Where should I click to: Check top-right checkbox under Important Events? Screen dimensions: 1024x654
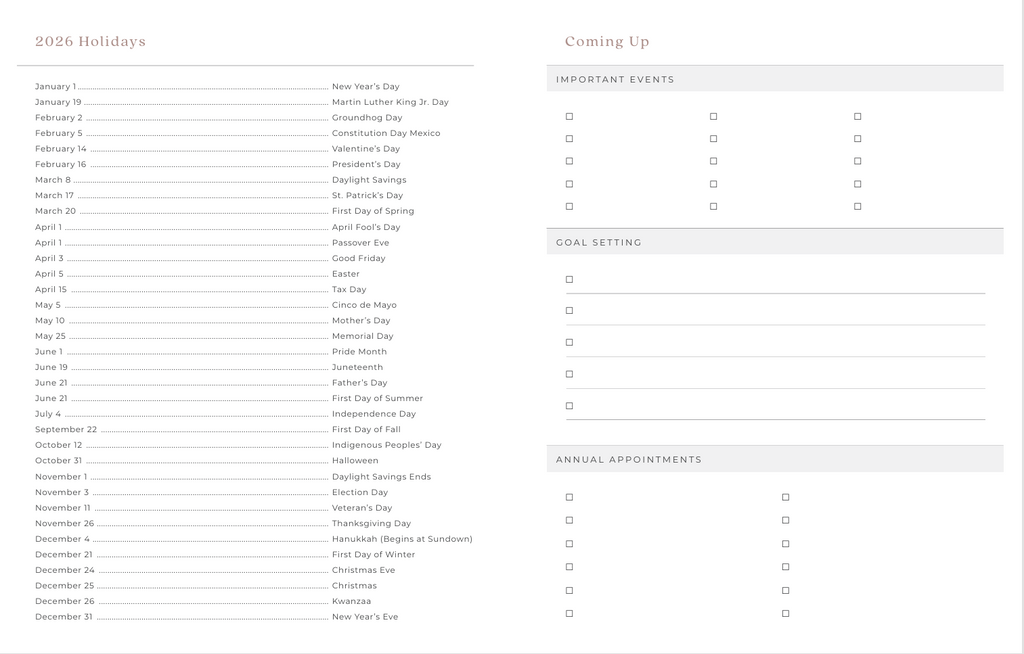coord(857,117)
